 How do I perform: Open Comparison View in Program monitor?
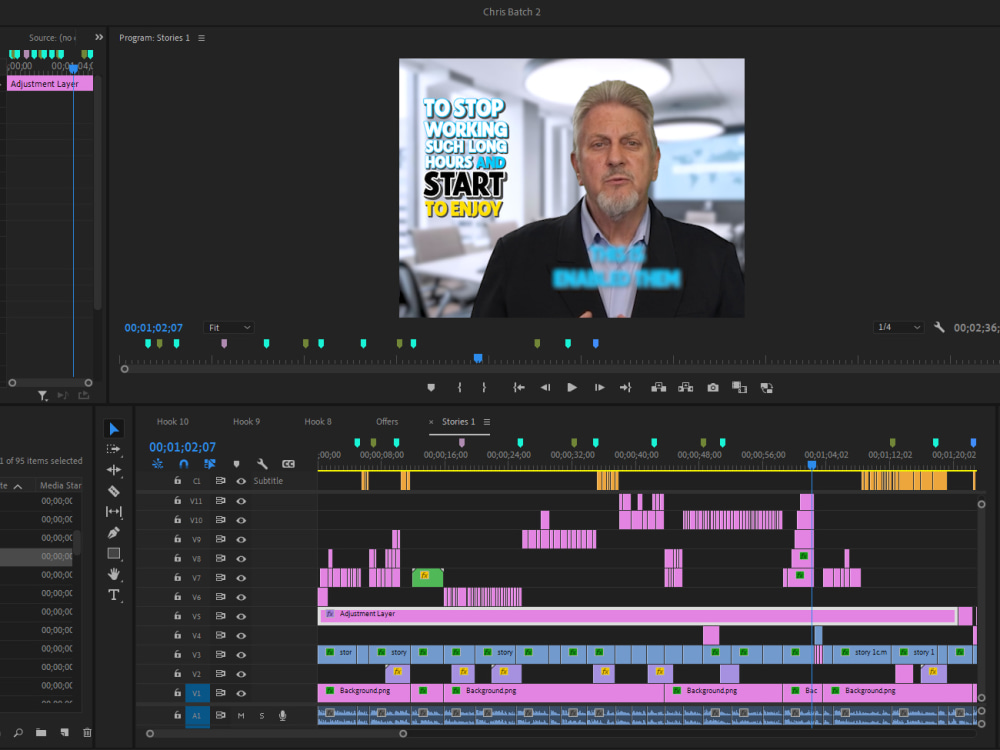tap(739, 387)
